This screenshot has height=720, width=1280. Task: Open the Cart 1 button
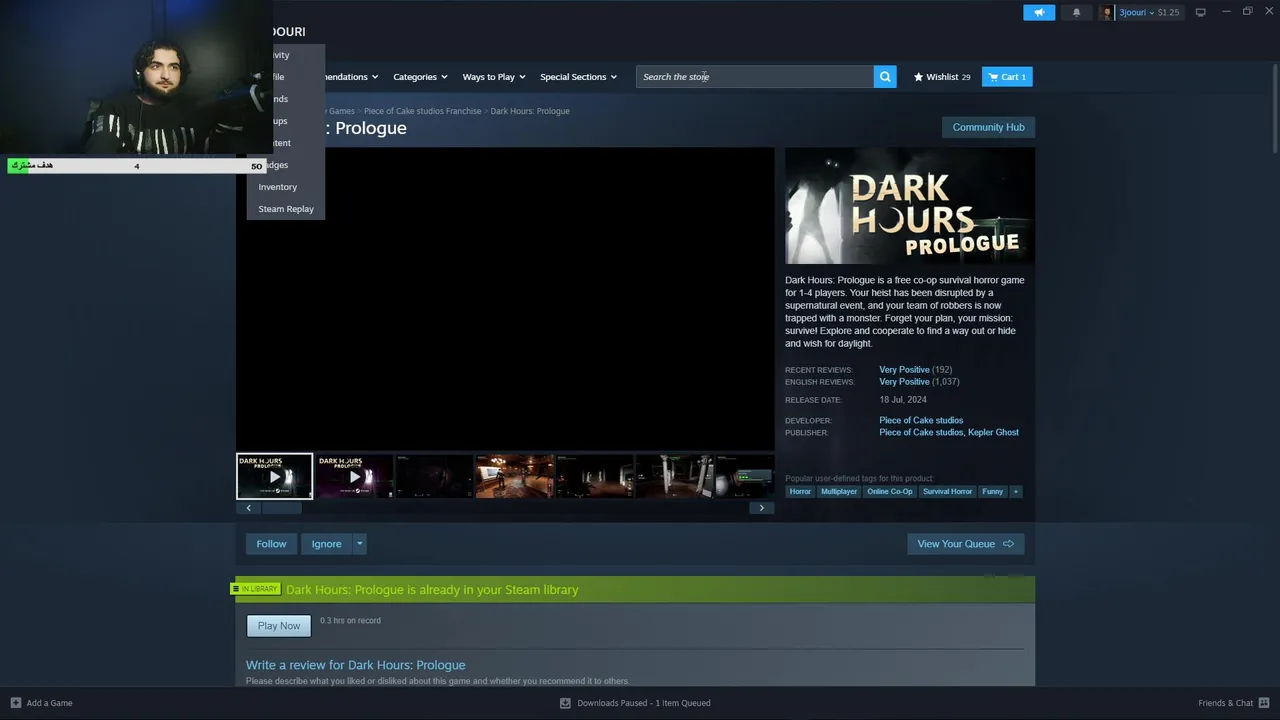coord(1007,77)
